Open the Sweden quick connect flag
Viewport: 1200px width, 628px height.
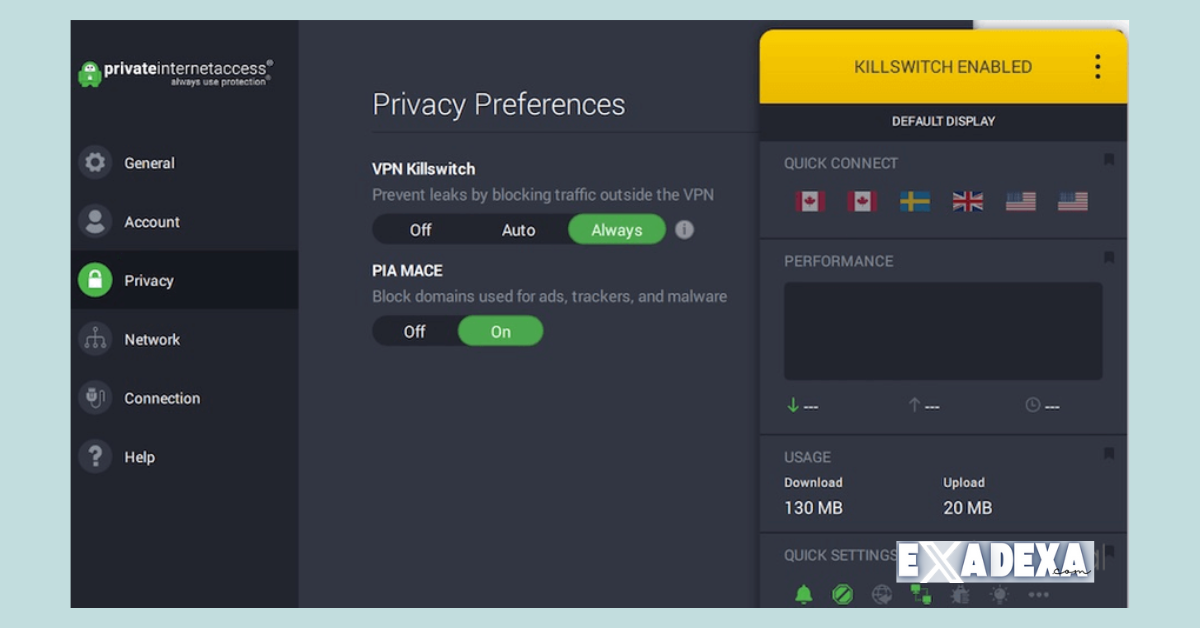pos(914,201)
